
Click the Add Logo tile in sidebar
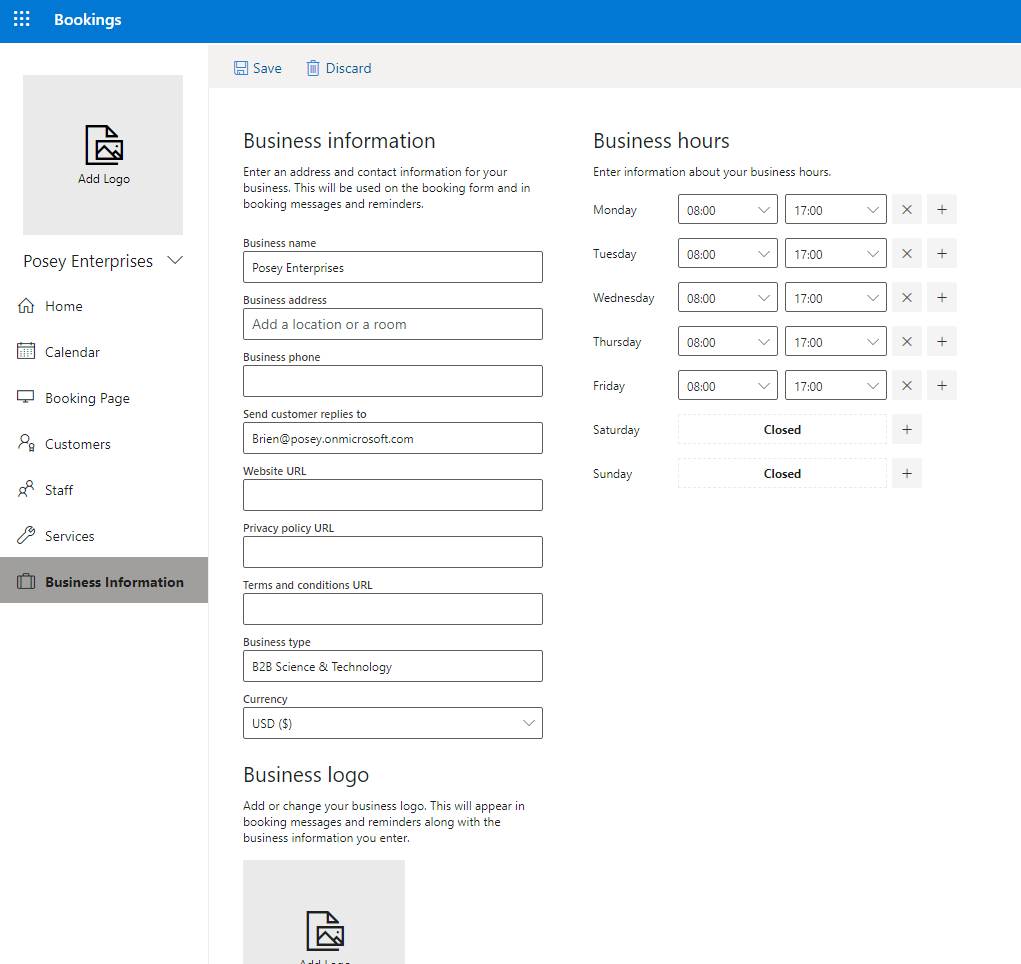(x=103, y=155)
